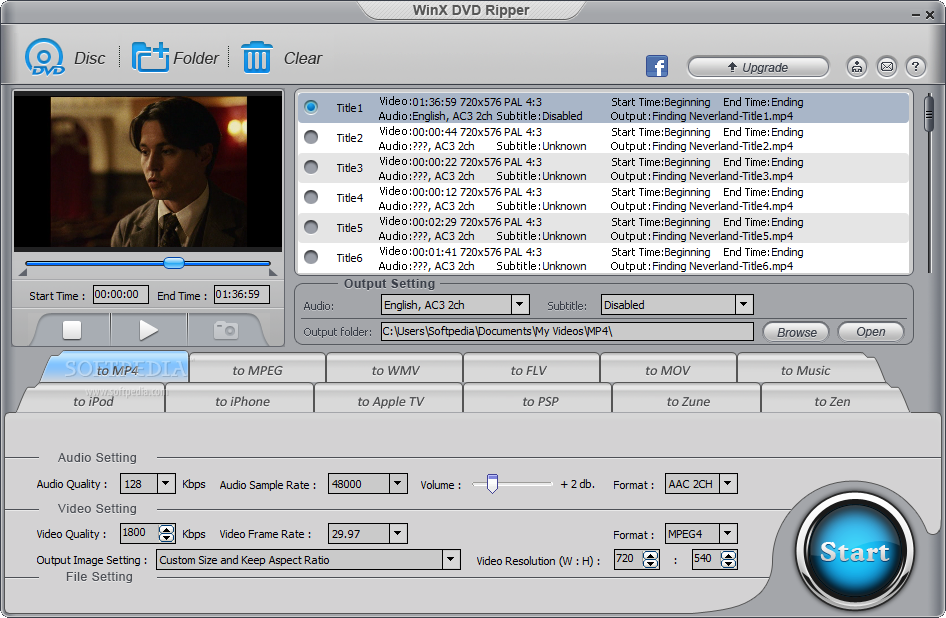Minimize the WinX DVD Ripper window

click(916, 14)
